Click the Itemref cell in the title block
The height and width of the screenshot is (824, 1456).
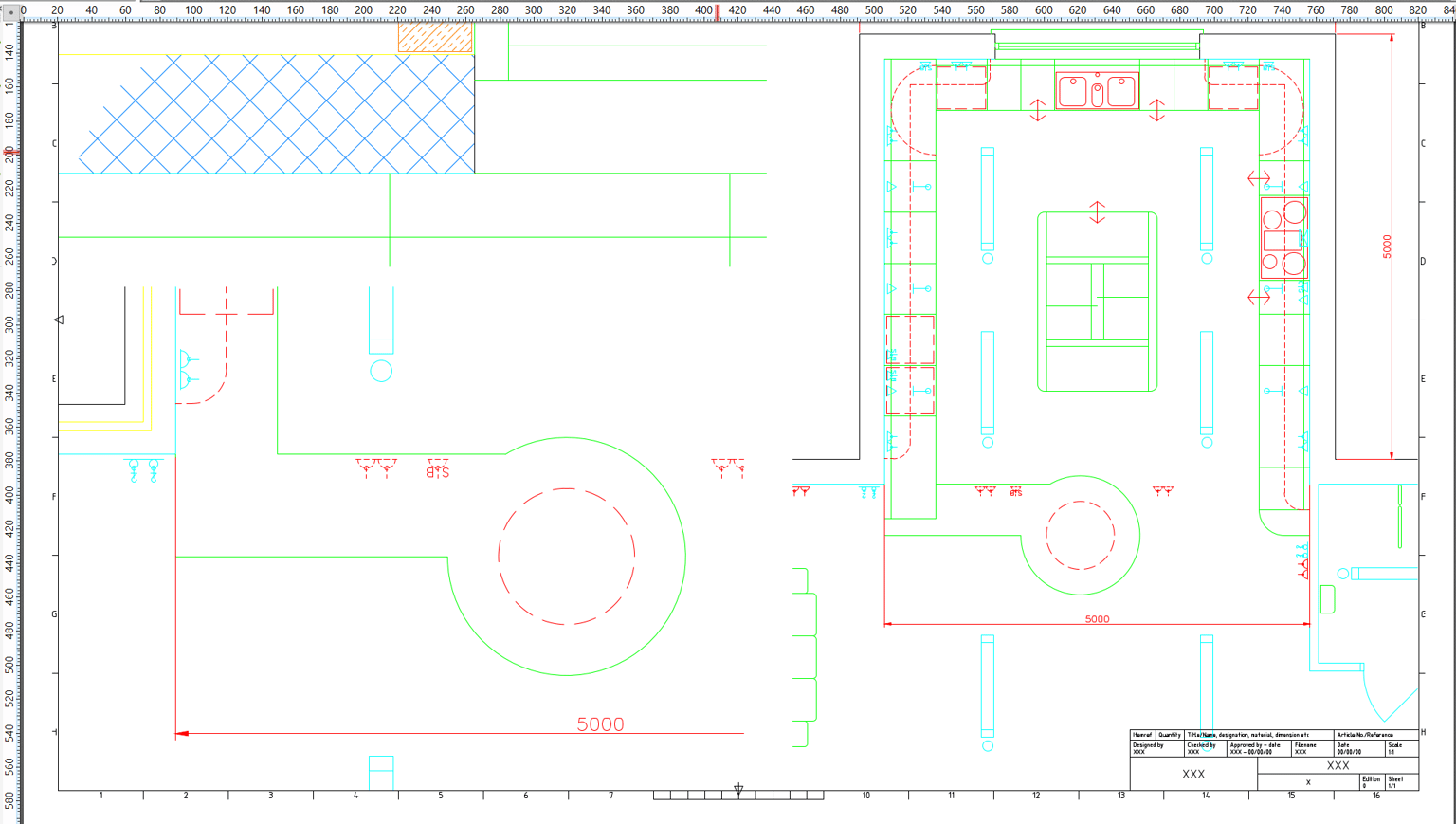1143,735
